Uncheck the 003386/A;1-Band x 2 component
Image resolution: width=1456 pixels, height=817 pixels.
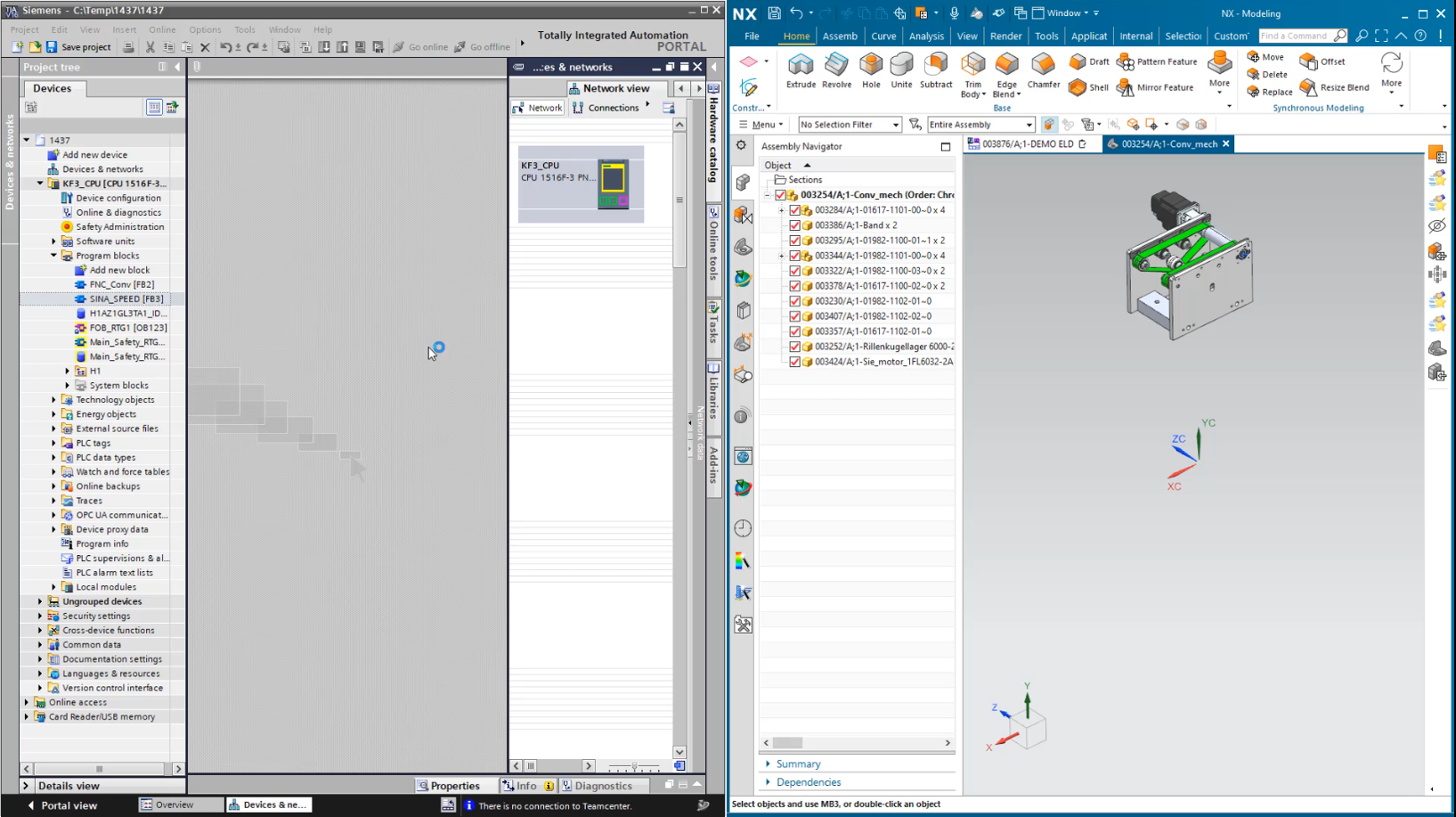794,225
